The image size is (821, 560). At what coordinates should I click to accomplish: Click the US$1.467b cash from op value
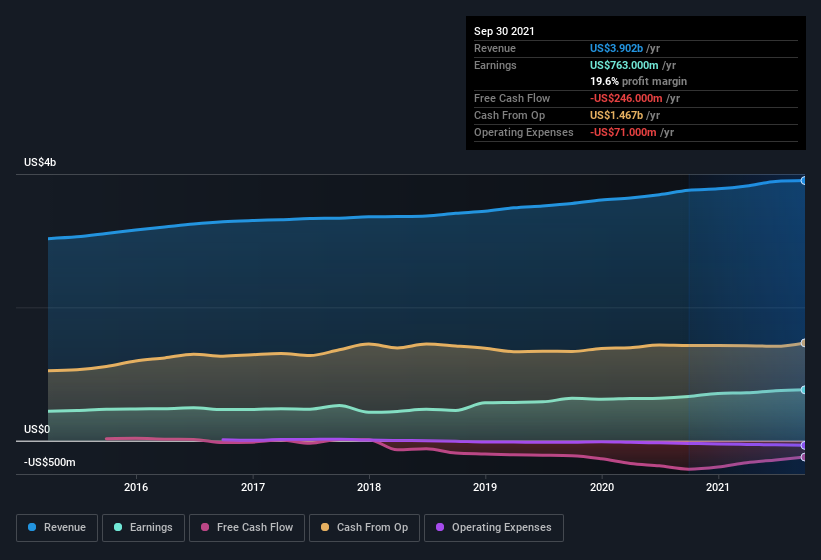coord(616,115)
